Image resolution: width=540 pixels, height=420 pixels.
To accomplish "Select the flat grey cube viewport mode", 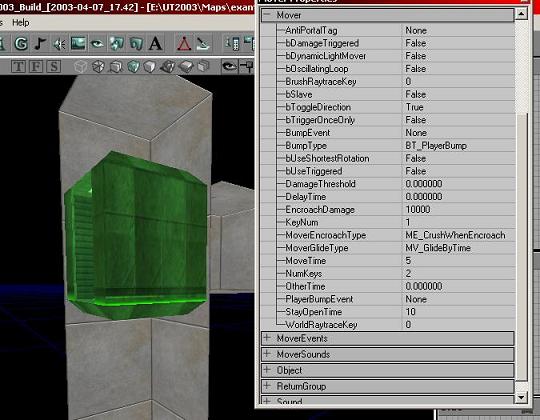I will (x=186, y=66).
